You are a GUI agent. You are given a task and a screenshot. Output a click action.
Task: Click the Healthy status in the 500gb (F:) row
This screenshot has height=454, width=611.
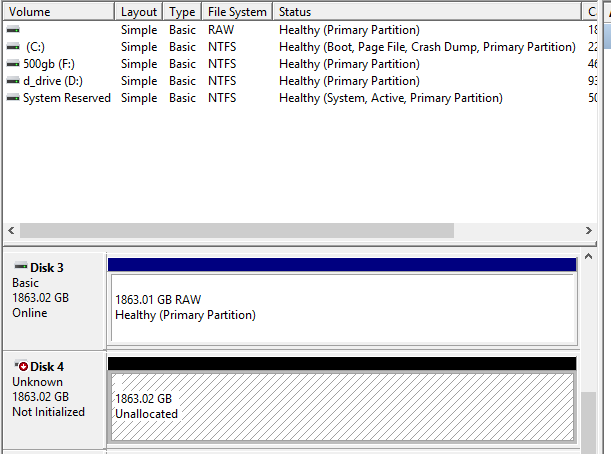point(349,64)
